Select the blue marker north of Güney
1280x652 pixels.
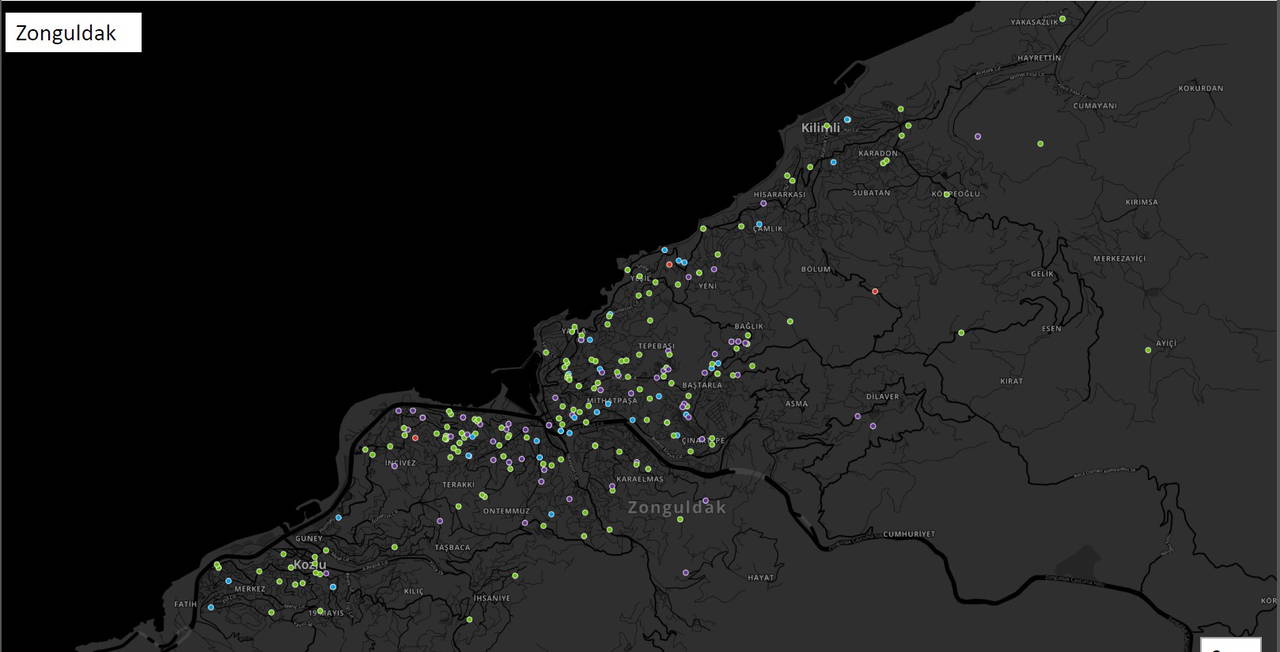[338, 517]
